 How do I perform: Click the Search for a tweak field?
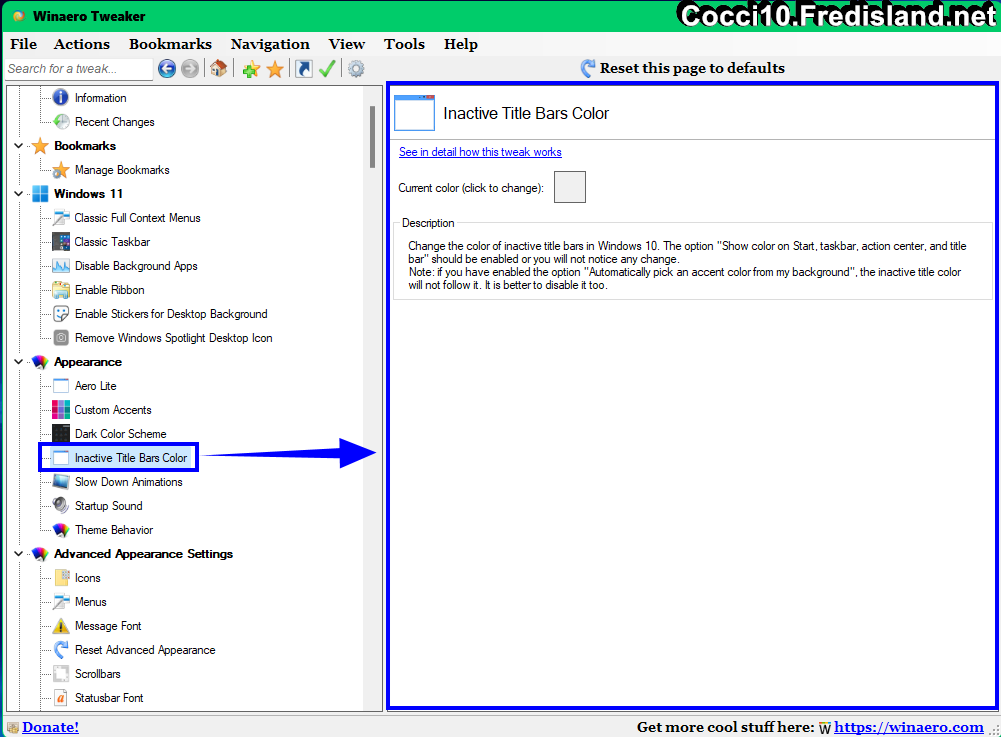(x=79, y=69)
